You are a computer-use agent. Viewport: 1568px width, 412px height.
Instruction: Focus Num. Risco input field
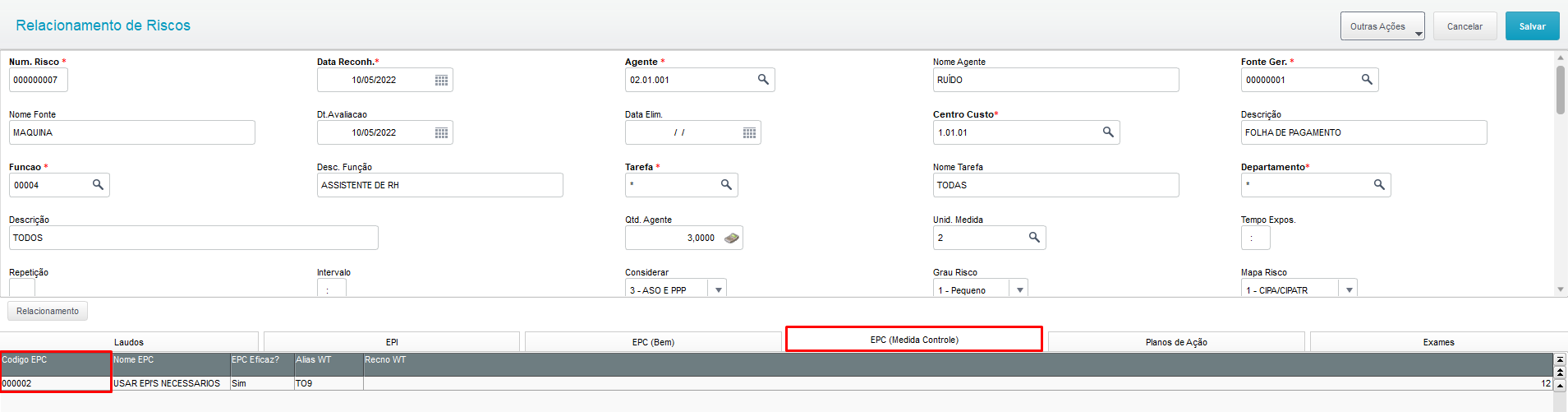[x=39, y=80]
